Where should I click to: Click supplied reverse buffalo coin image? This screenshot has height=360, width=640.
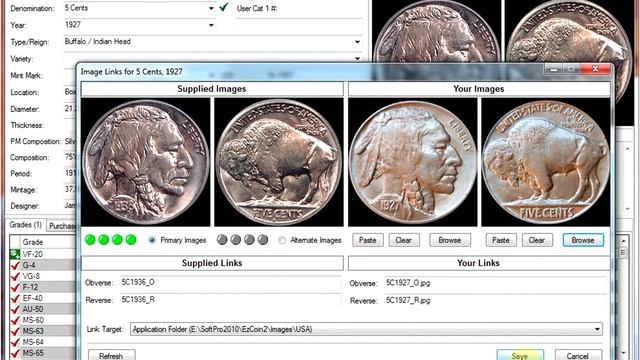(x=279, y=162)
